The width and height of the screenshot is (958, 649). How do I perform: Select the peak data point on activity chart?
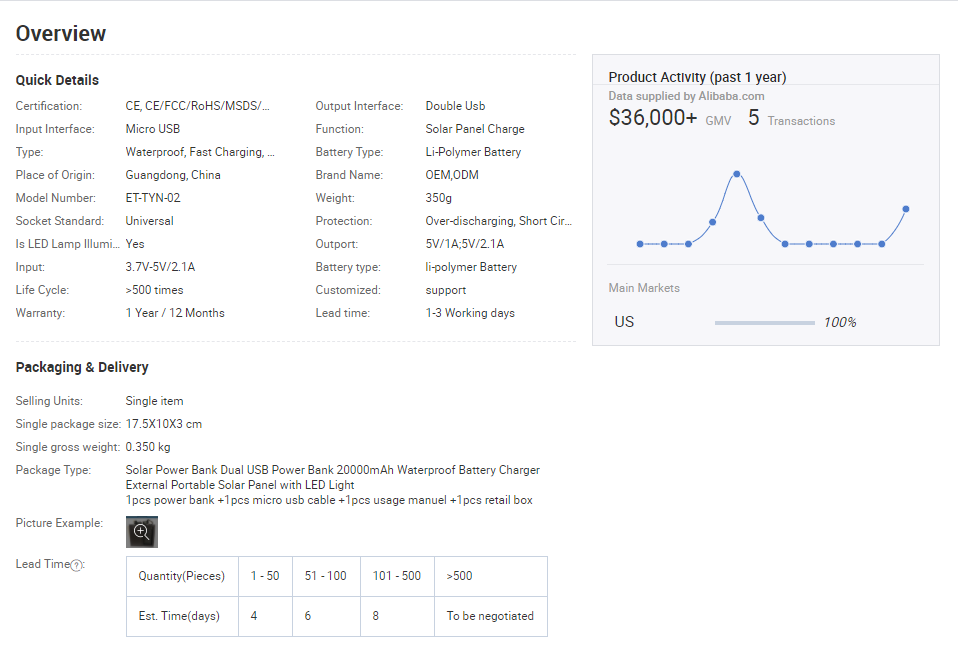tap(737, 174)
